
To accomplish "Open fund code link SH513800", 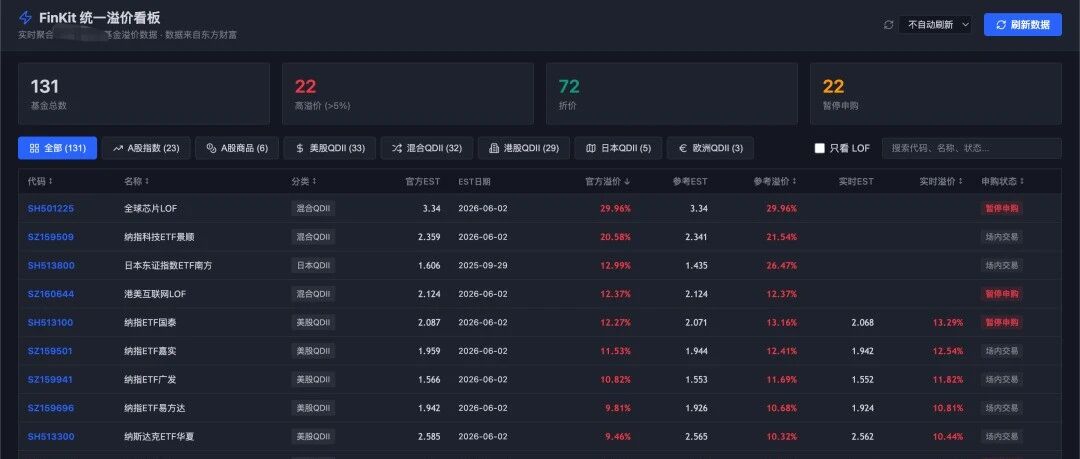I will coord(51,265).
